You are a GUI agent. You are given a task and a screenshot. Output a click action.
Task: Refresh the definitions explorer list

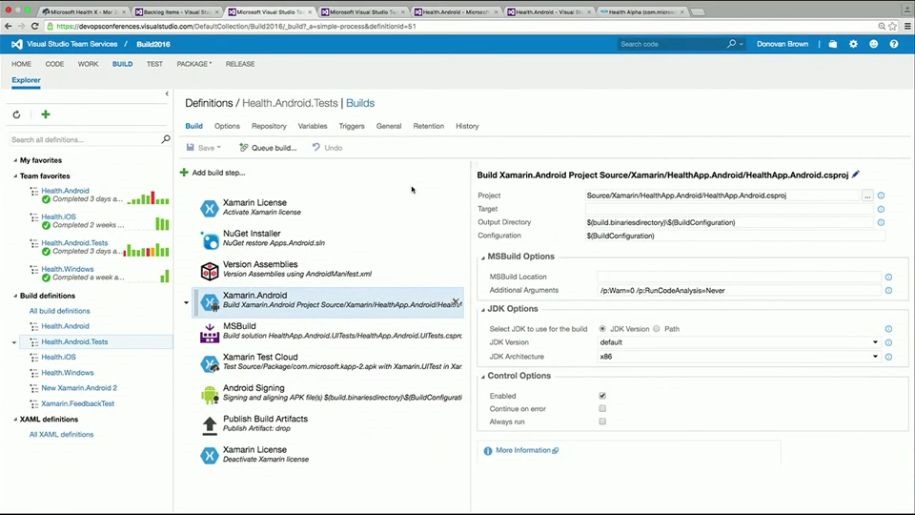pyautogui.click(x=16, y=115)
